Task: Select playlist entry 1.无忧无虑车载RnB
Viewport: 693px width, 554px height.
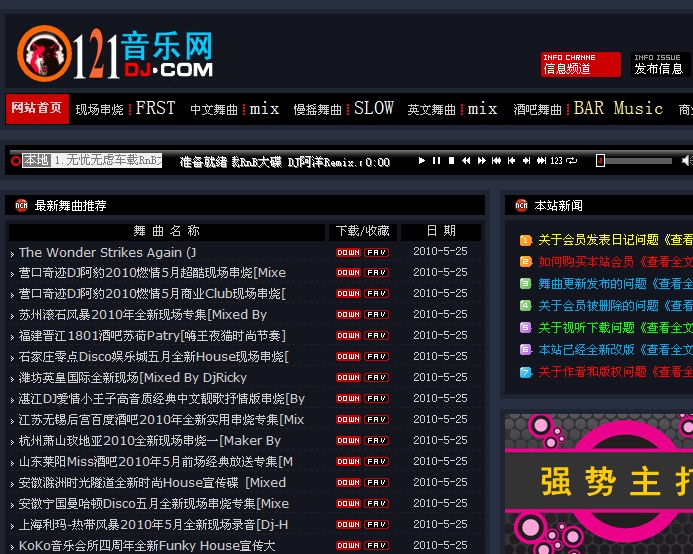Action: (x=107, y=160)
